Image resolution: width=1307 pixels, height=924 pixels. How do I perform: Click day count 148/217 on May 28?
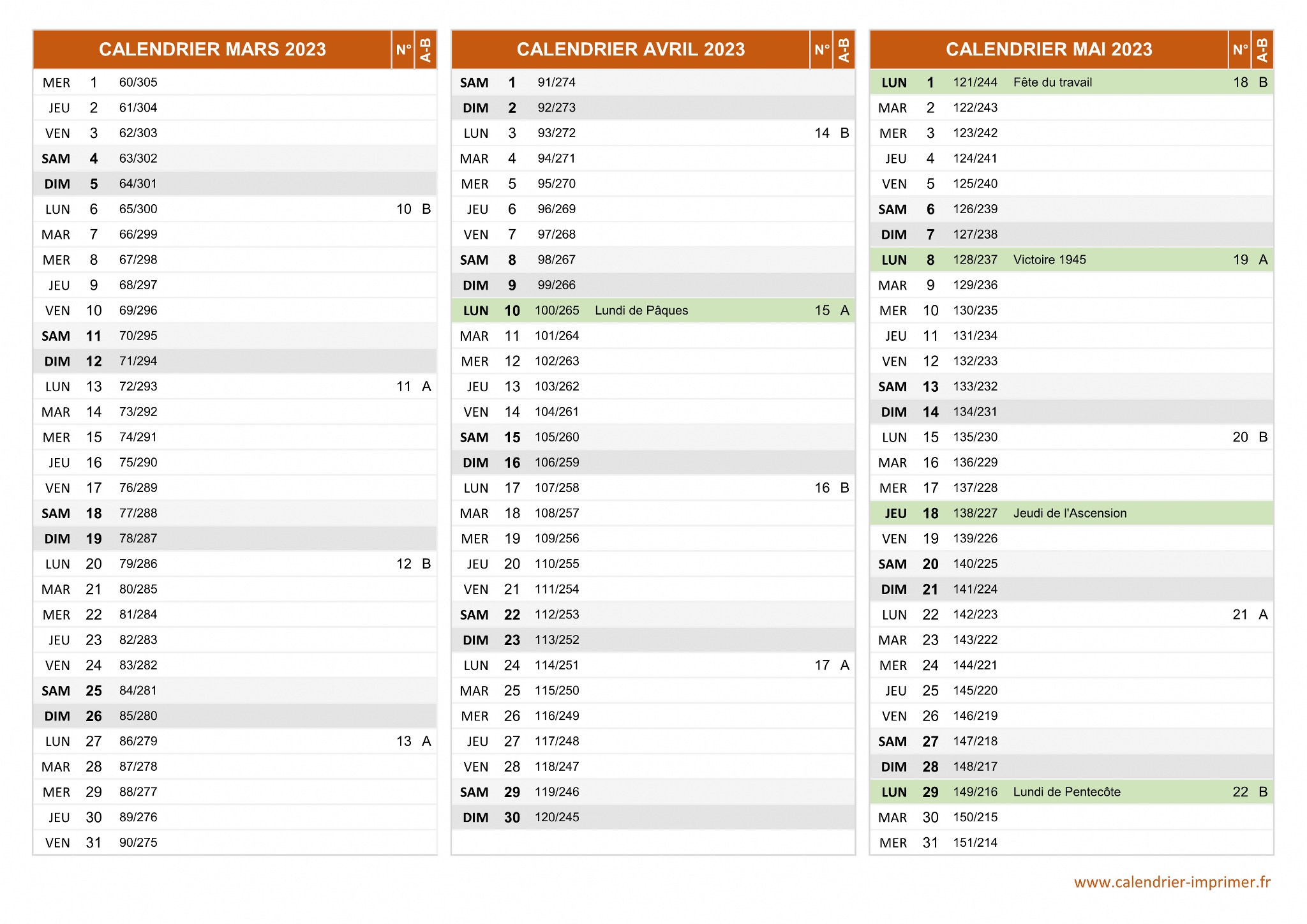(975, 766)
